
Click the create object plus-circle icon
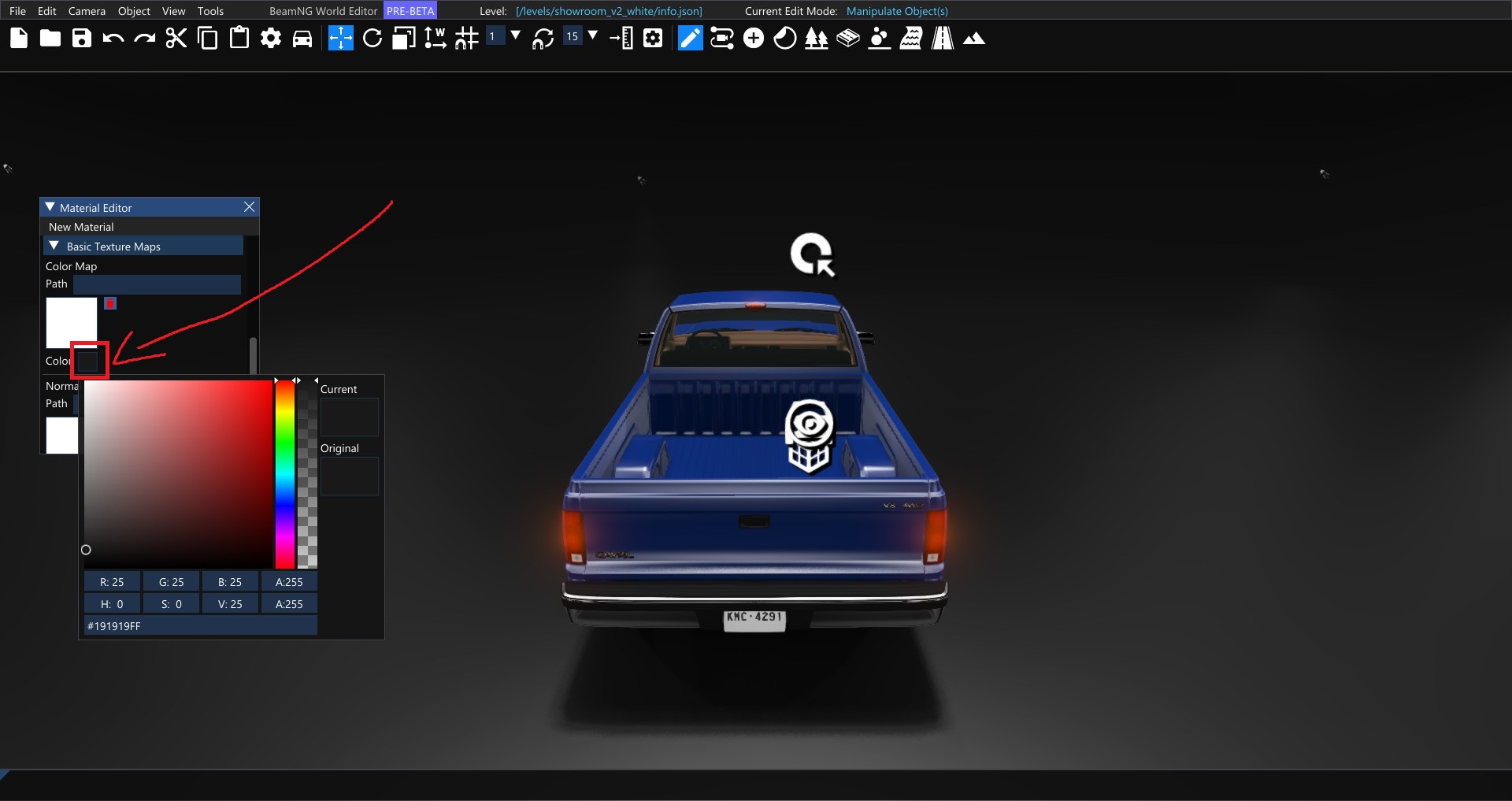pos(754,38)
